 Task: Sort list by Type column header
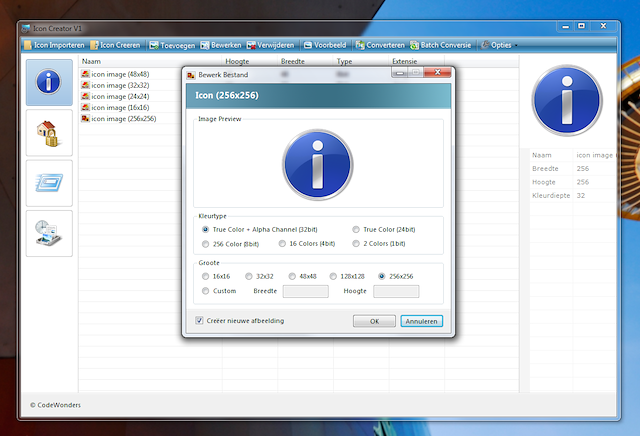(361, 61)
